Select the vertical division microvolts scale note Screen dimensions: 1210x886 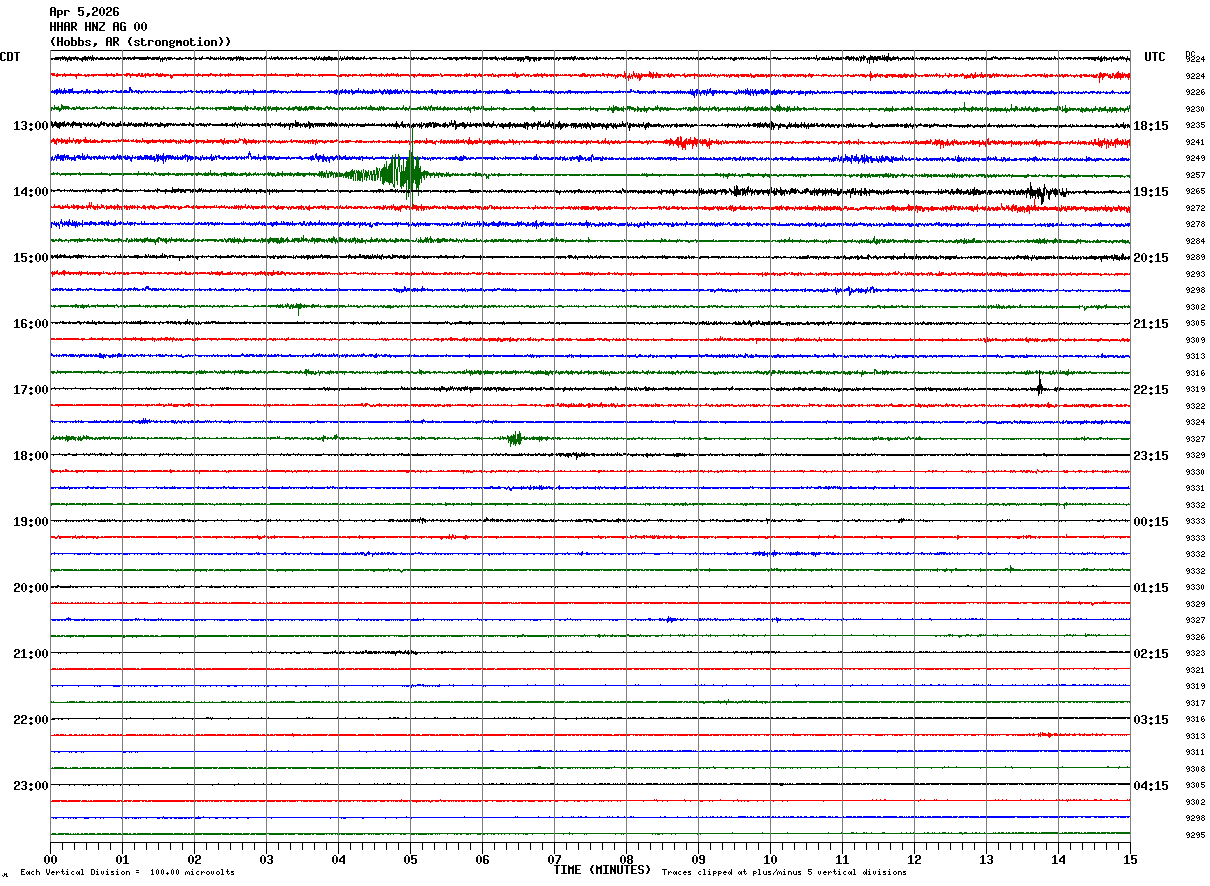click(127, 873)
